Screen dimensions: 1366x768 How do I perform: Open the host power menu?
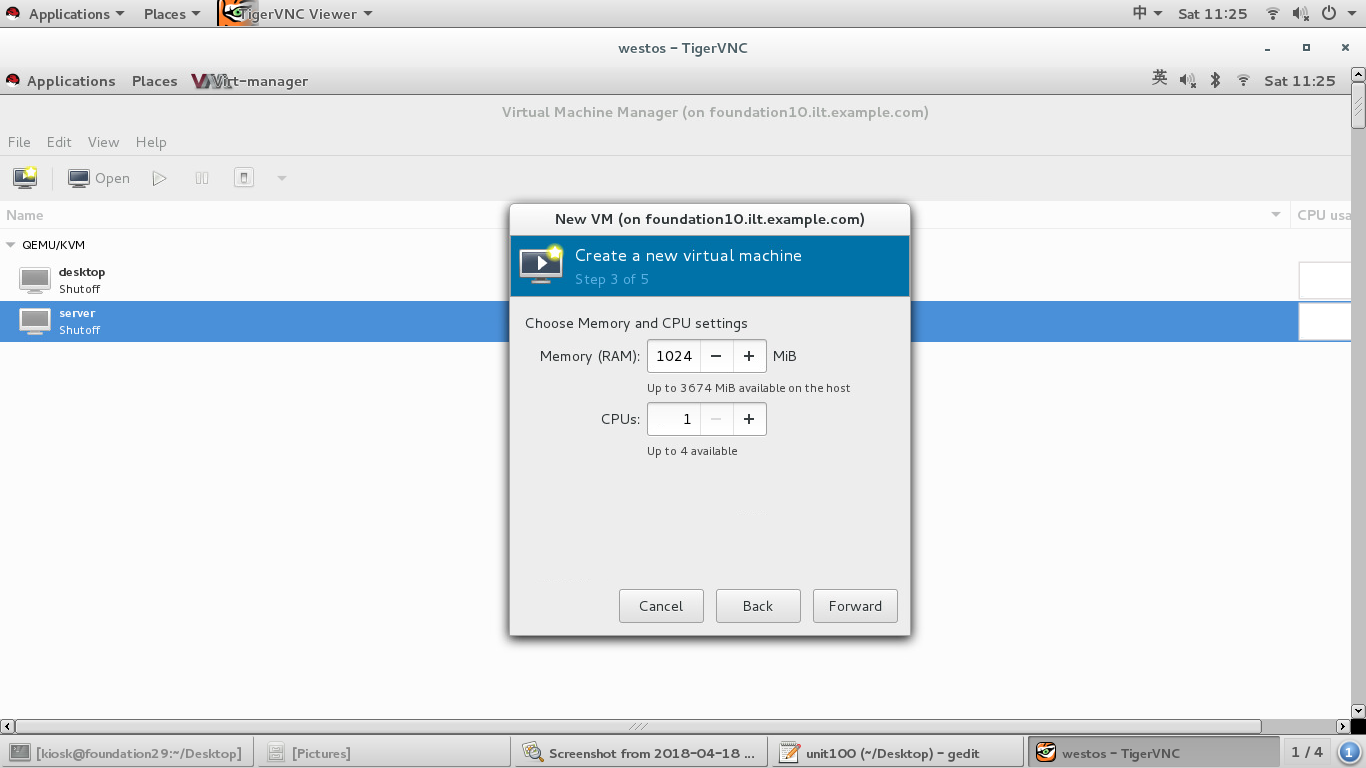[1337, 14]
